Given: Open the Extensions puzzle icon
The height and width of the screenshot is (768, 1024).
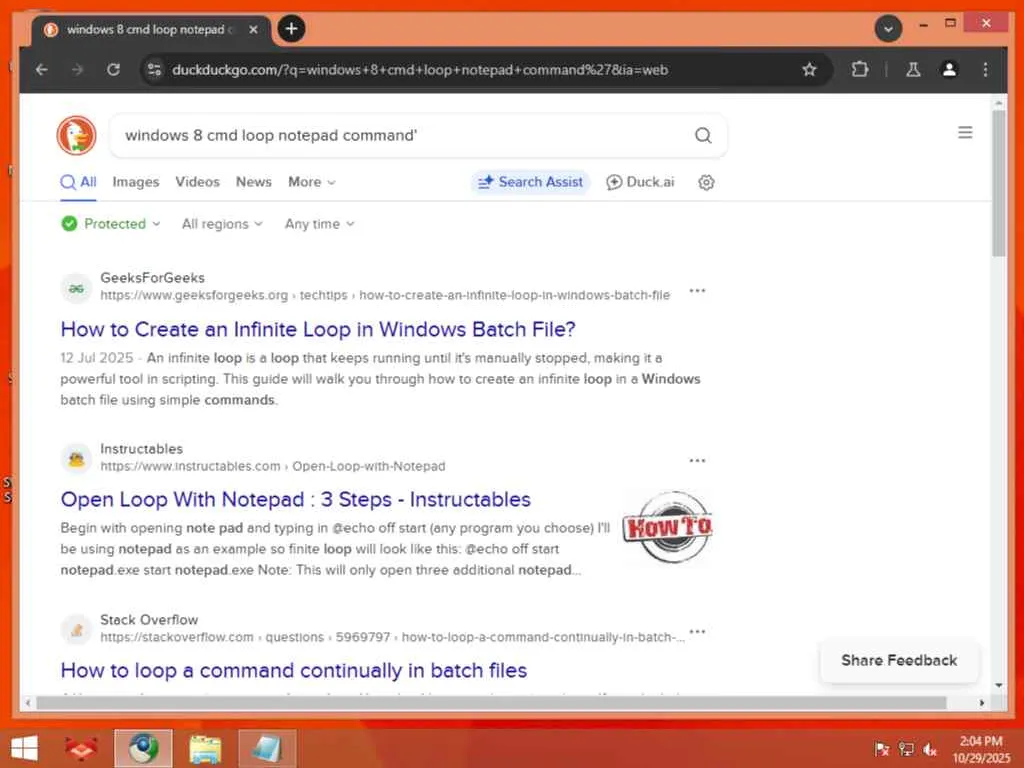Looking at the screenshot, I should point(859,69).
